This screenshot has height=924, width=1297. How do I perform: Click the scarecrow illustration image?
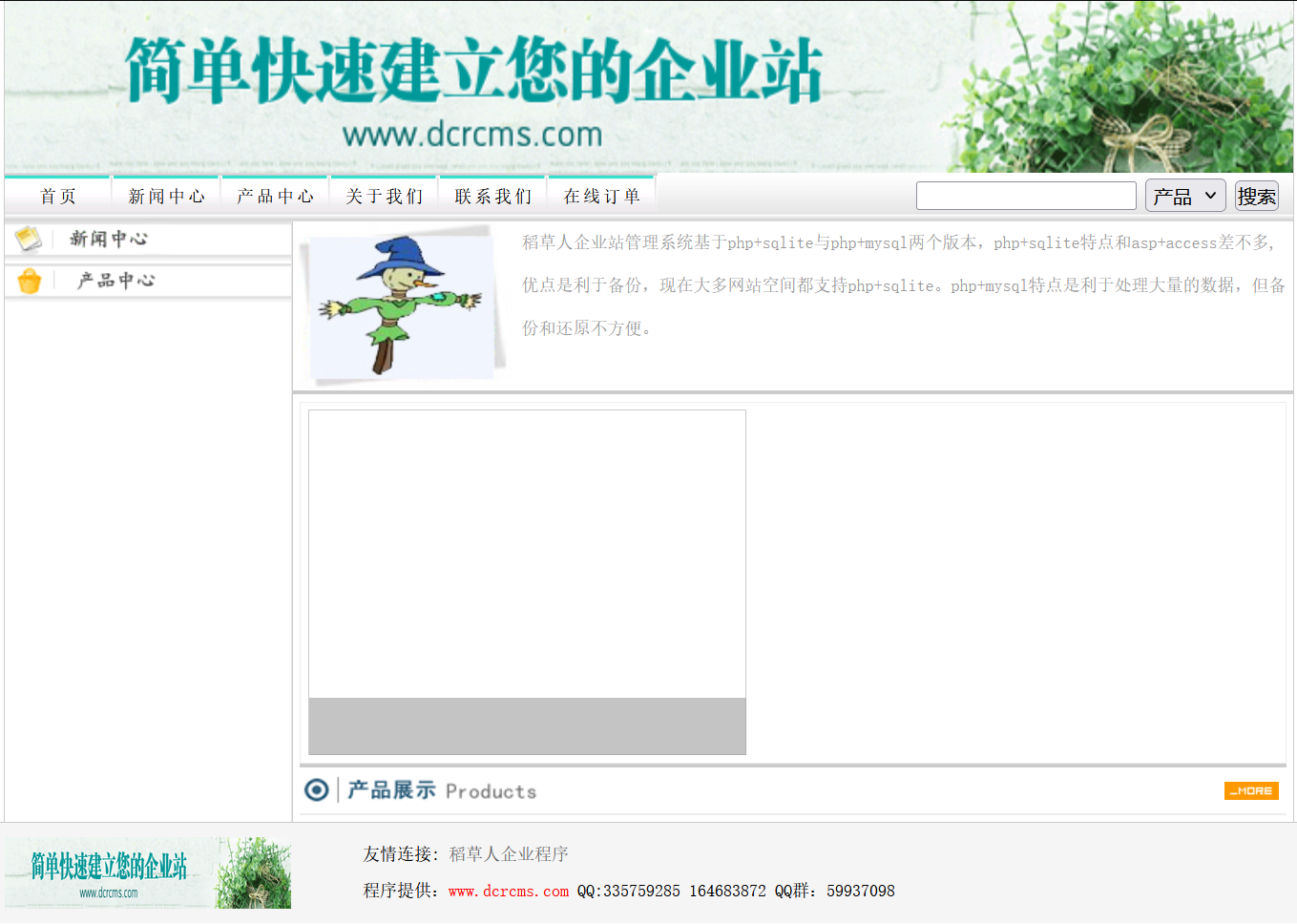(401, 304)
